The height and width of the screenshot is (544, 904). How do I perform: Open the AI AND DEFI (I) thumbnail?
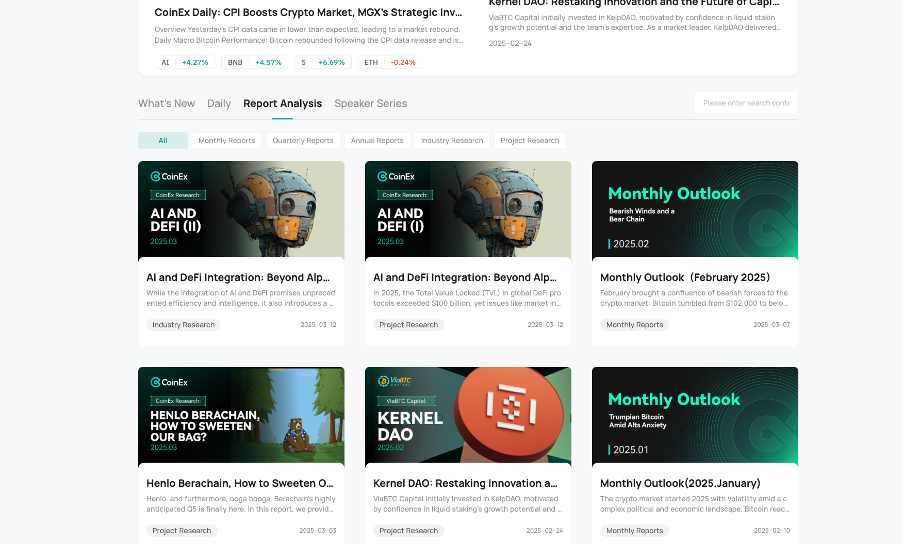pos(468,210)
